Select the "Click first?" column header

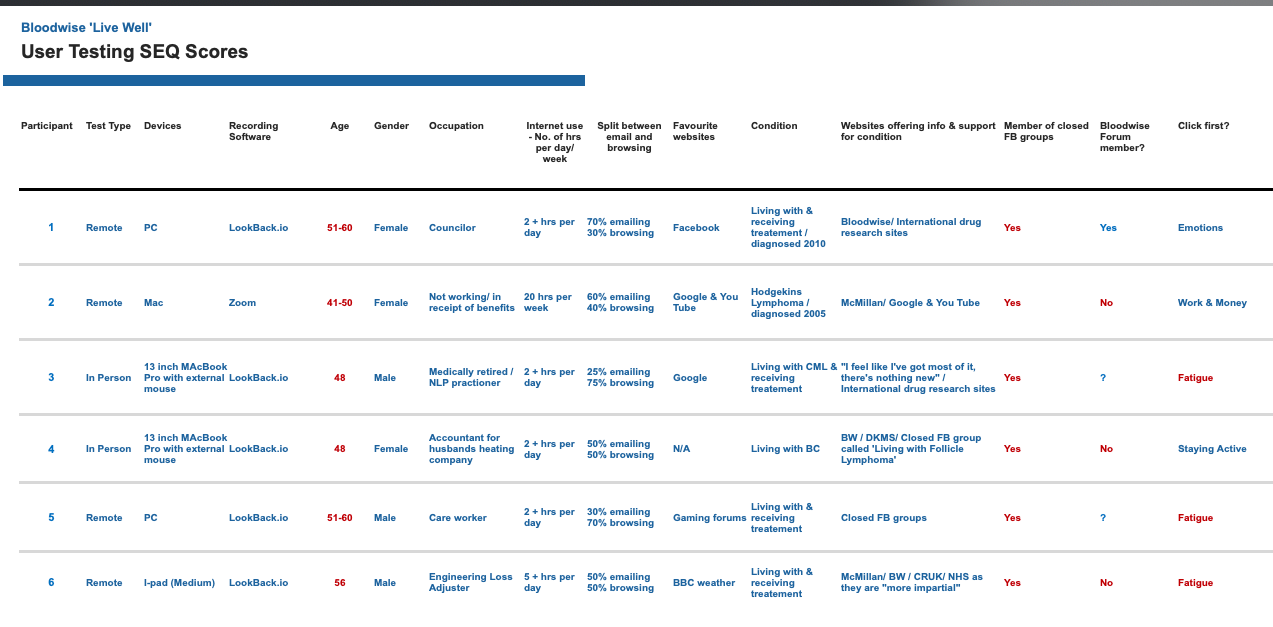click(x=1203, y=126)
